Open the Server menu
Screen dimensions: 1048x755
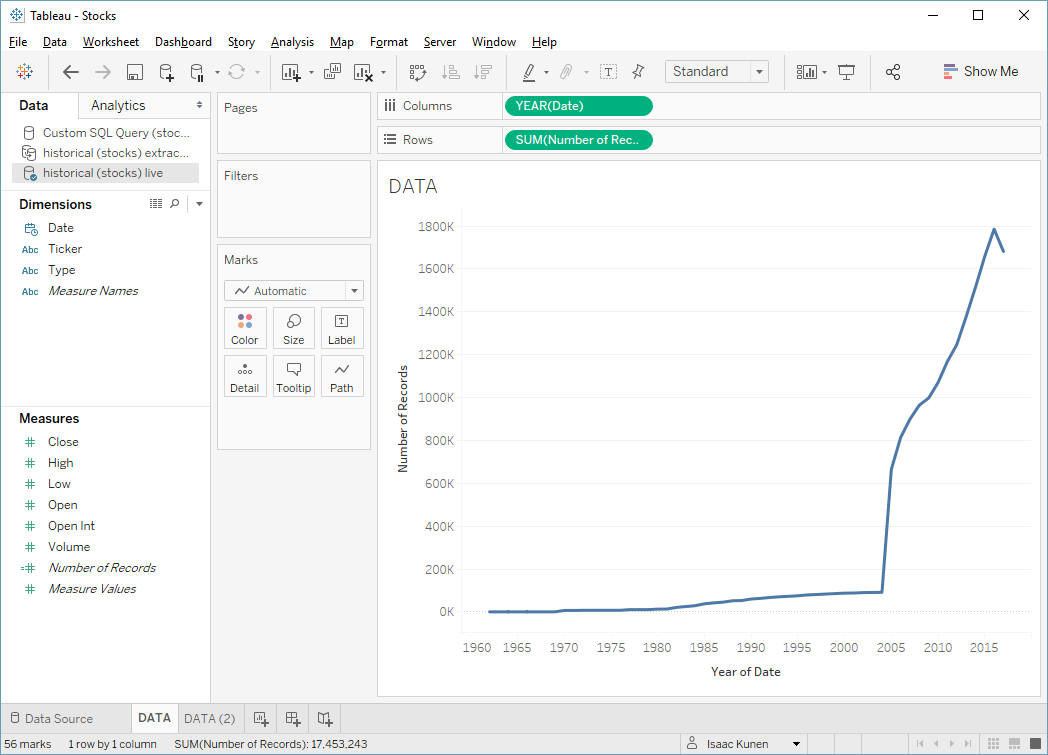(x=440, y=41)
